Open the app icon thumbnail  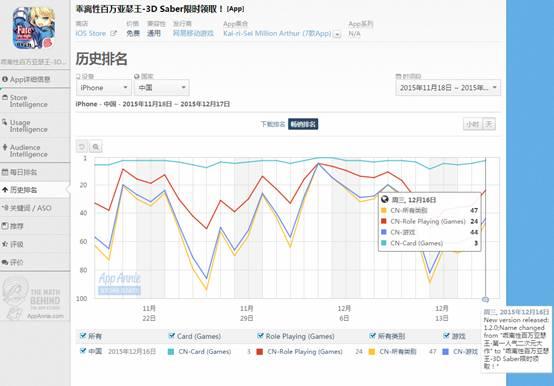coord(34,28)
